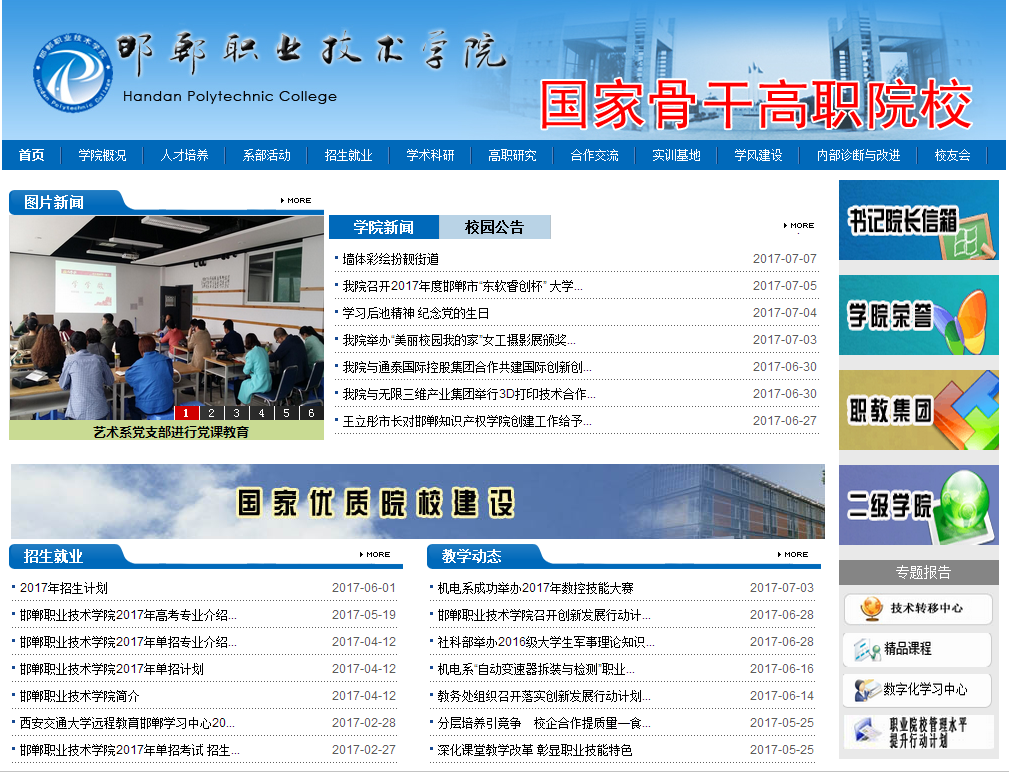Open the 二级学院 globe banner
The image size is (1009, 772).
[918, 505]
